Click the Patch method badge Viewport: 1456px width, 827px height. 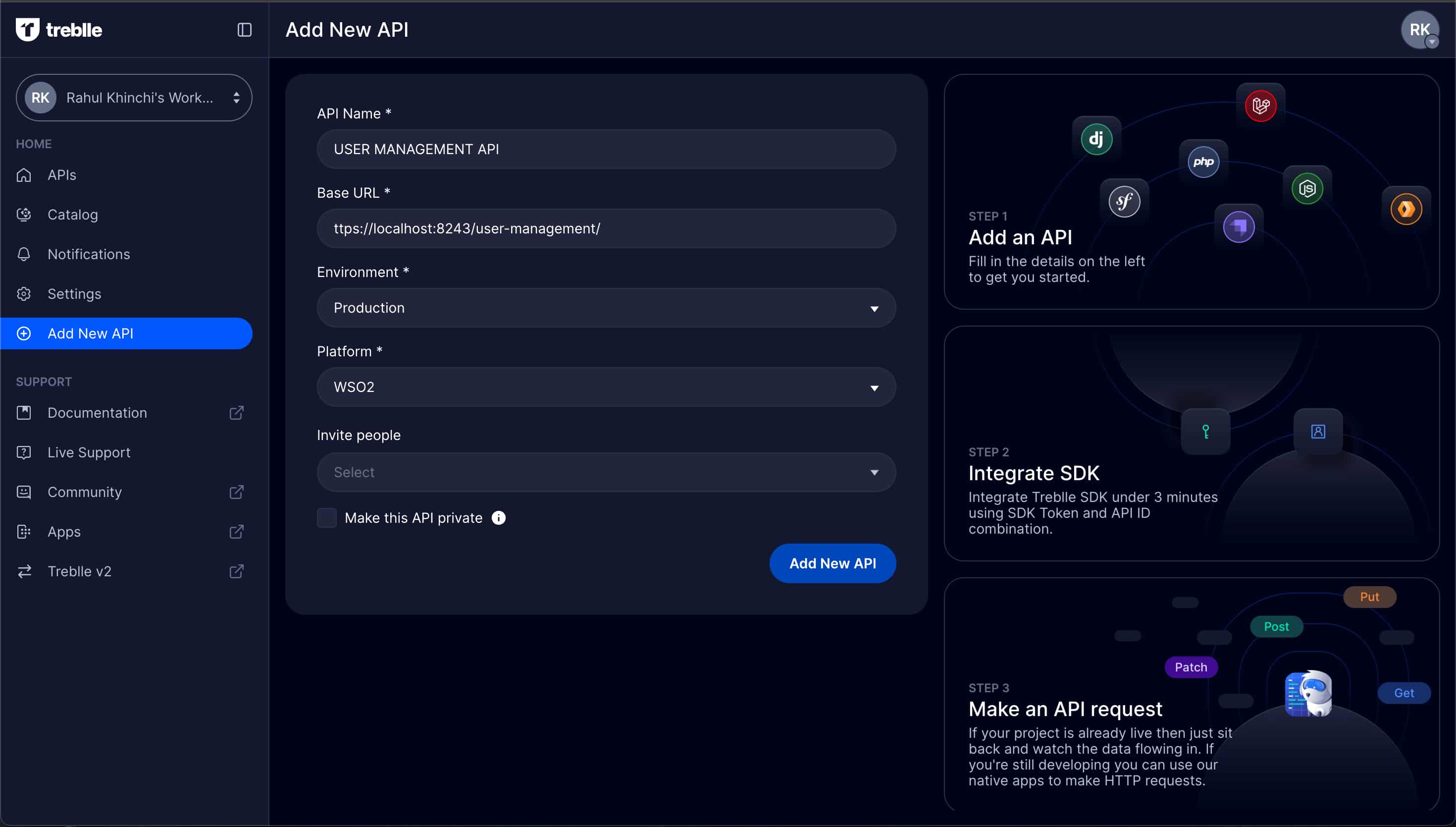tap(1191, 667)
